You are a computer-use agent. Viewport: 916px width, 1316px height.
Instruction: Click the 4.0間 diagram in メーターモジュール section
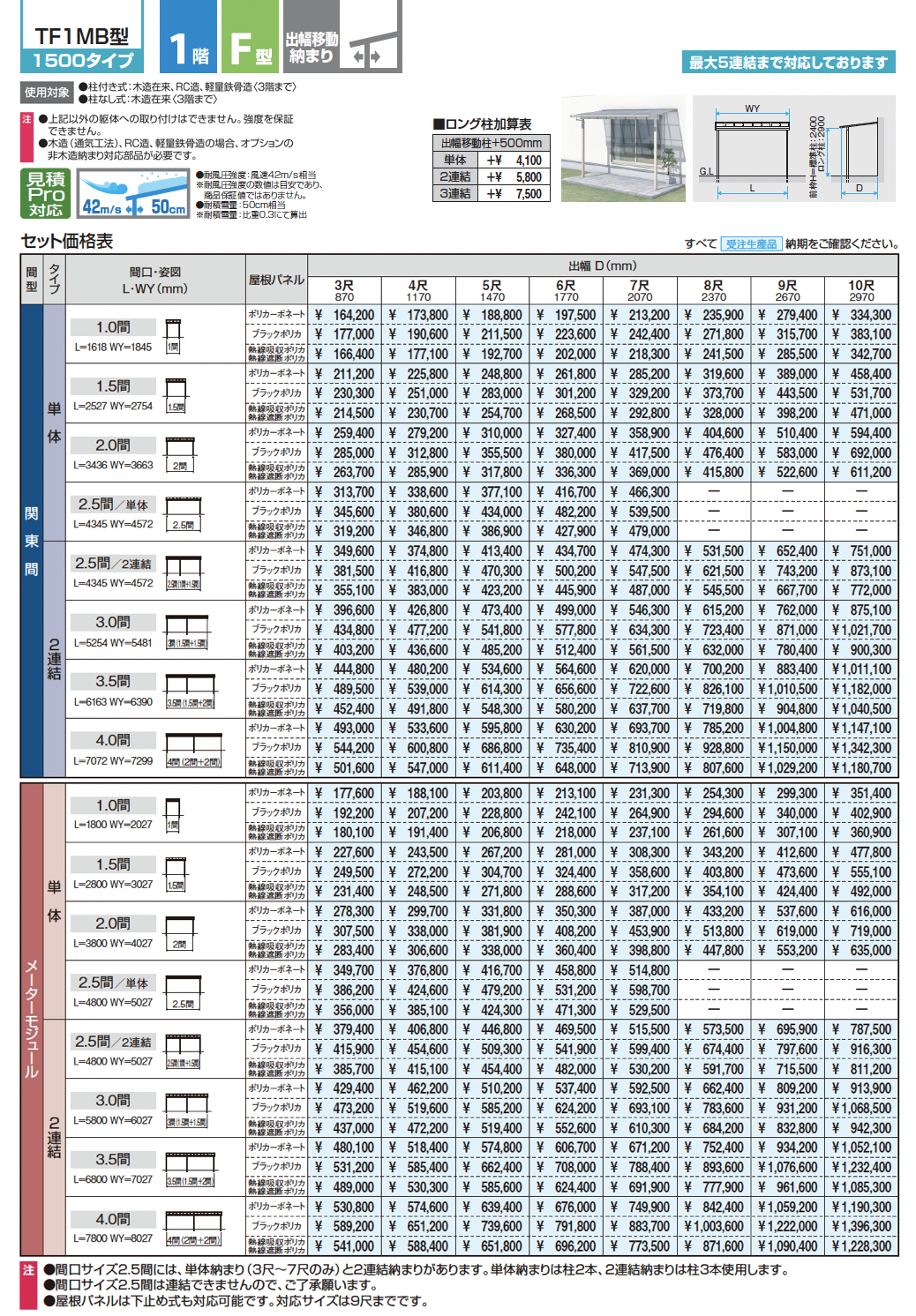(193, 1228)
